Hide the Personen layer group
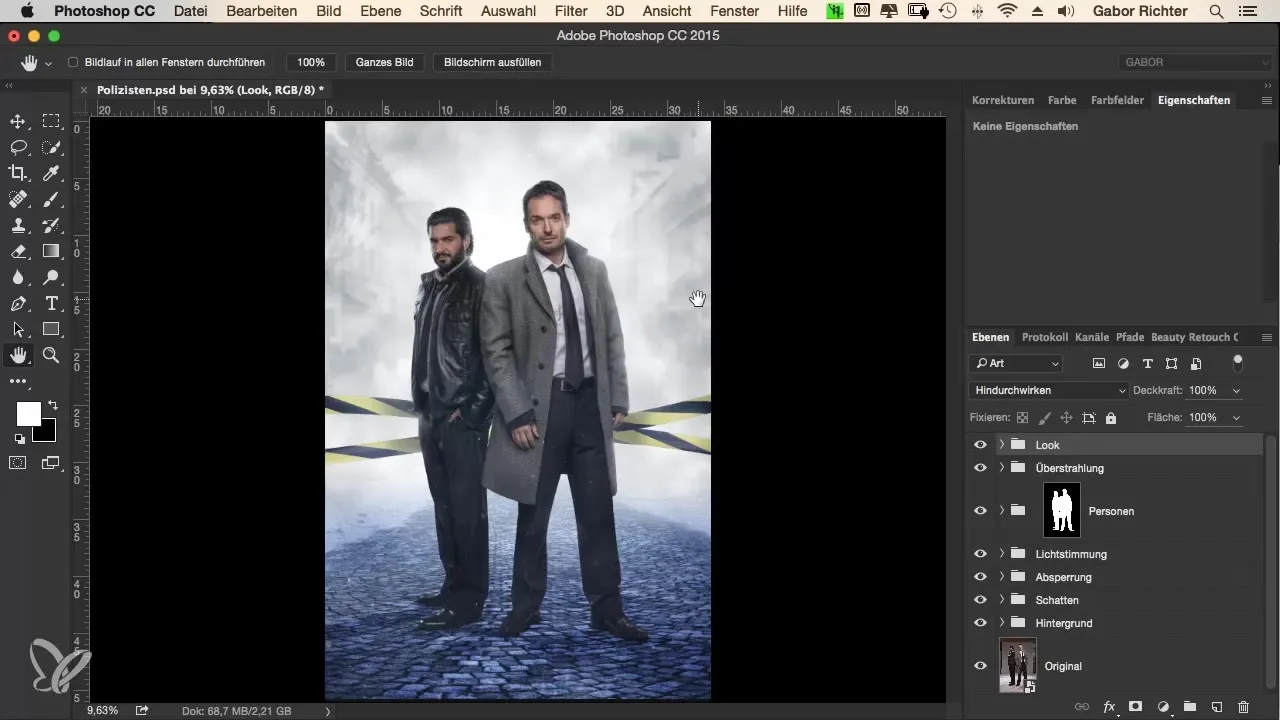Image resolution: width=1280 pixels, height=720 pixels. 980,511
